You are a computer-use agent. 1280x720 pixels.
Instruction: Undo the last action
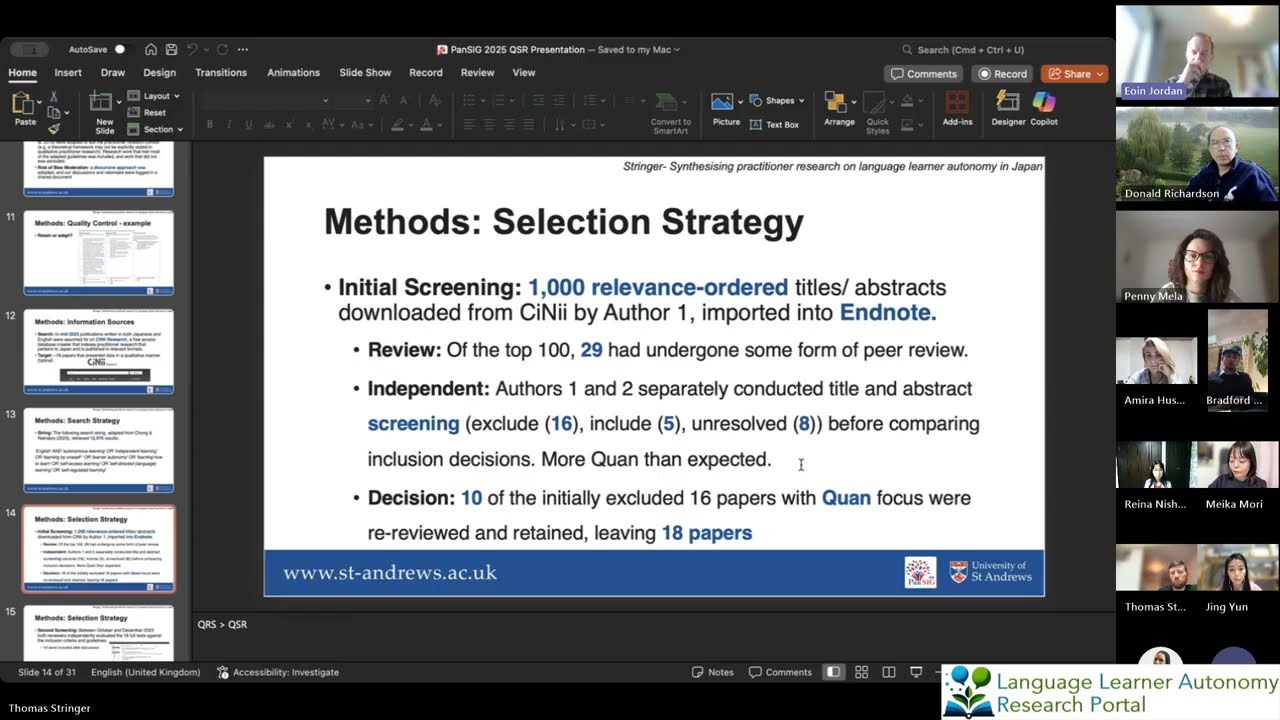(x=192, y=49)
